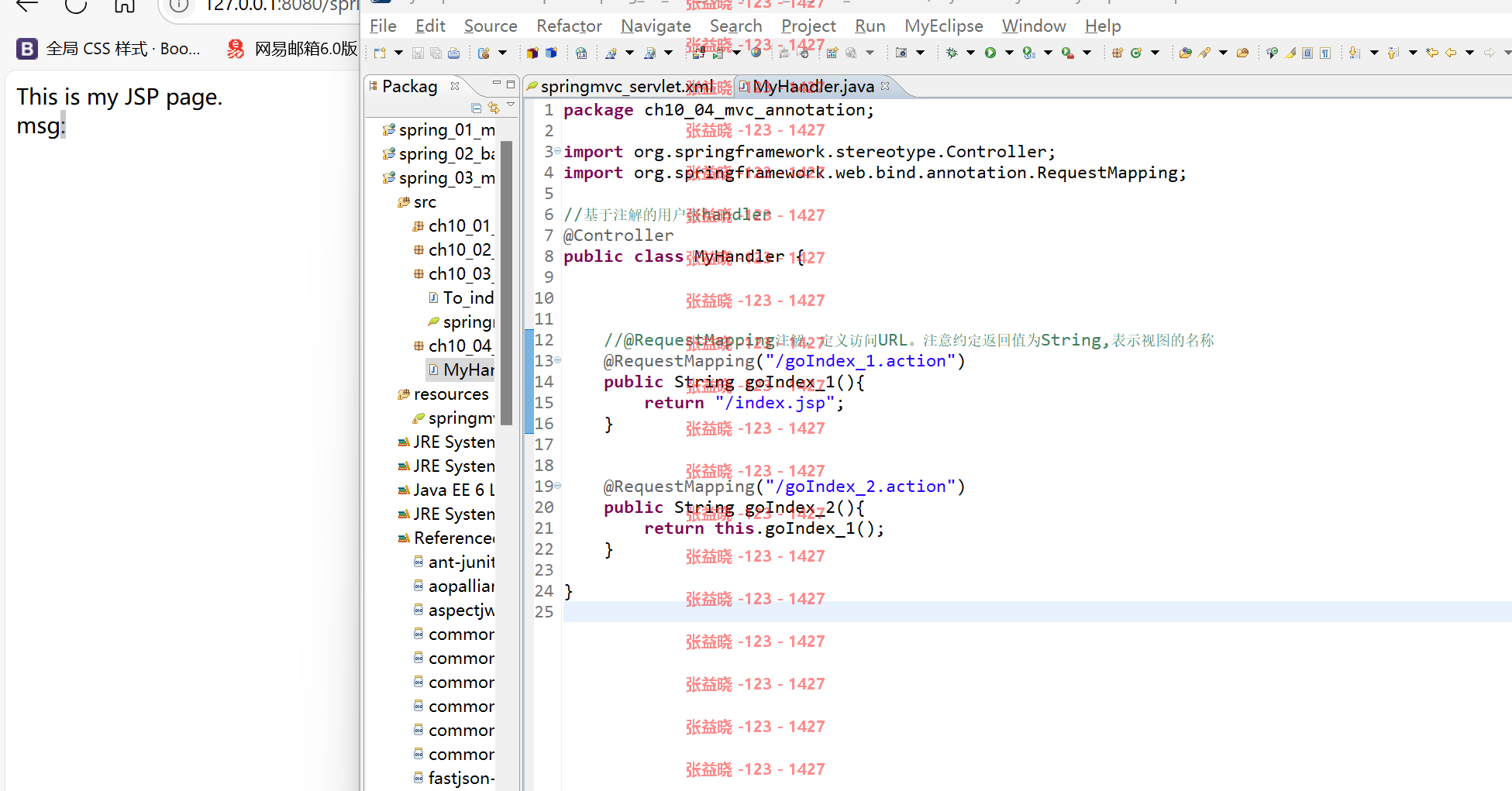Select Java EE 6 library entry

click(x=446, y=490)
